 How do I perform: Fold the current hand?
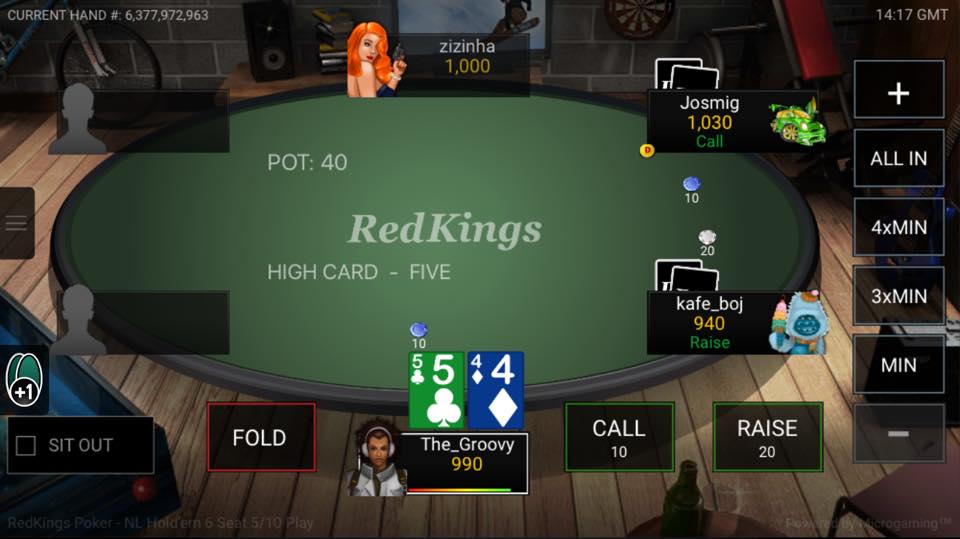261,437
